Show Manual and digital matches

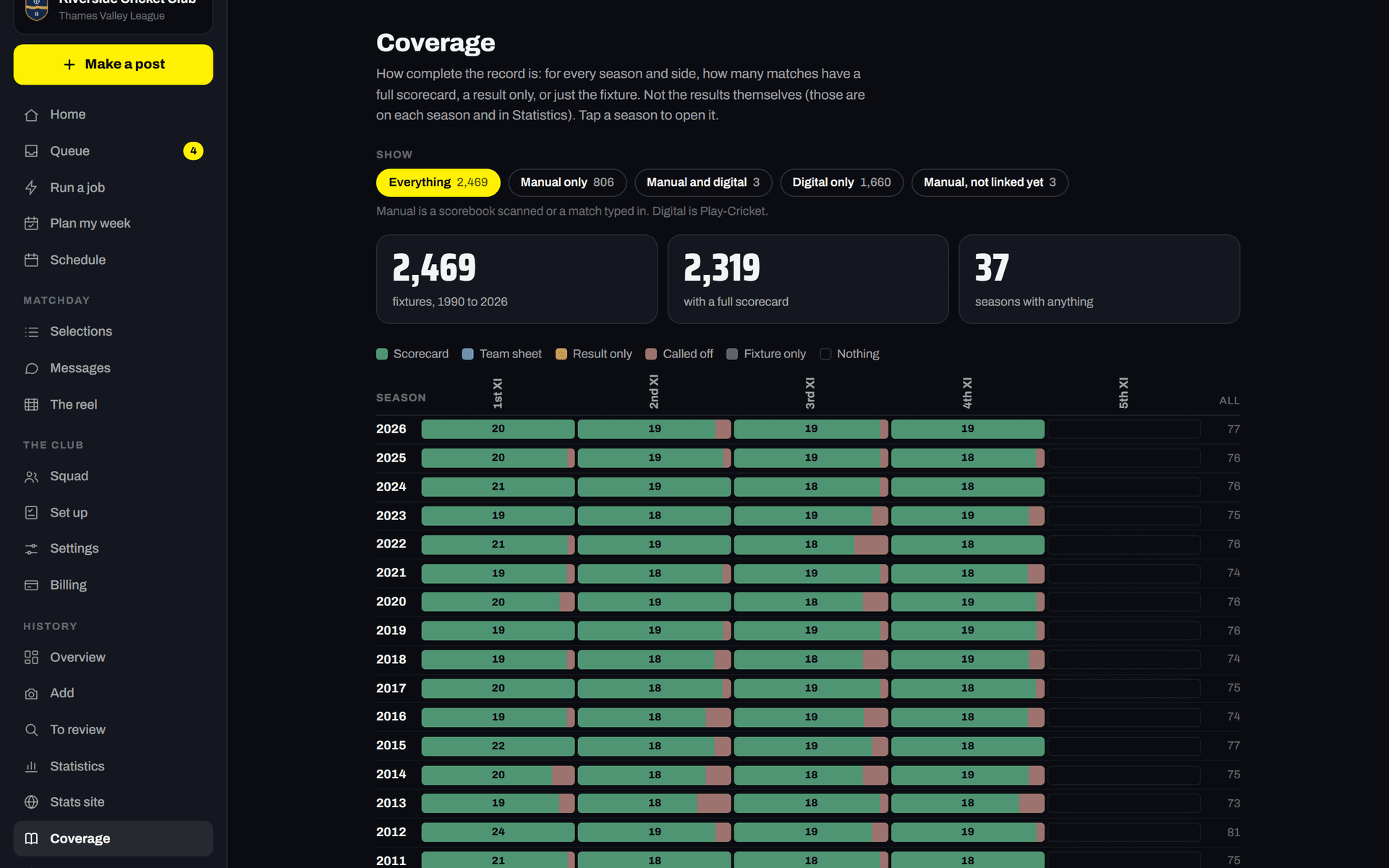702,182
